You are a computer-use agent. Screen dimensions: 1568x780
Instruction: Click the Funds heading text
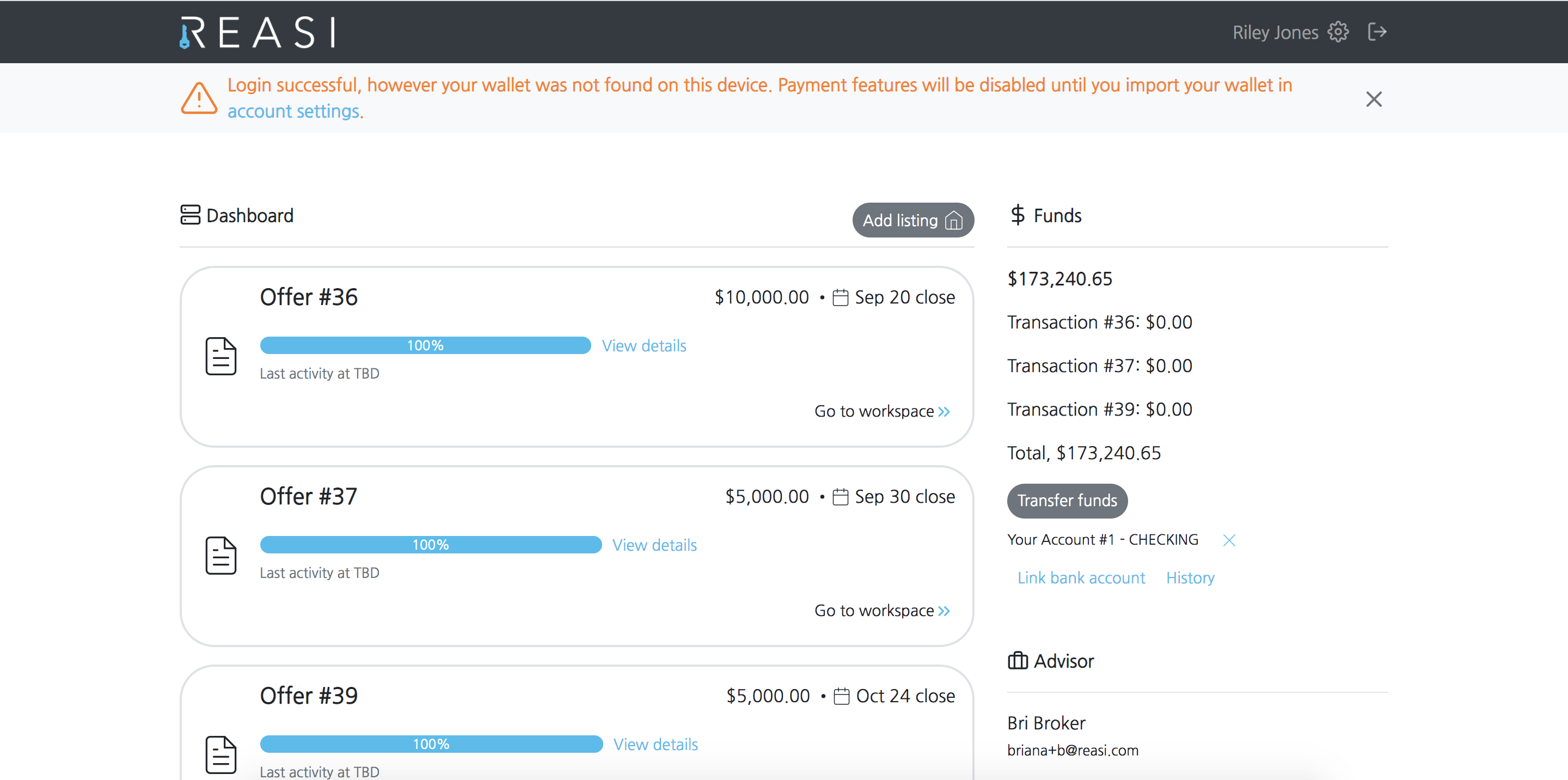tap(1057, 216)
